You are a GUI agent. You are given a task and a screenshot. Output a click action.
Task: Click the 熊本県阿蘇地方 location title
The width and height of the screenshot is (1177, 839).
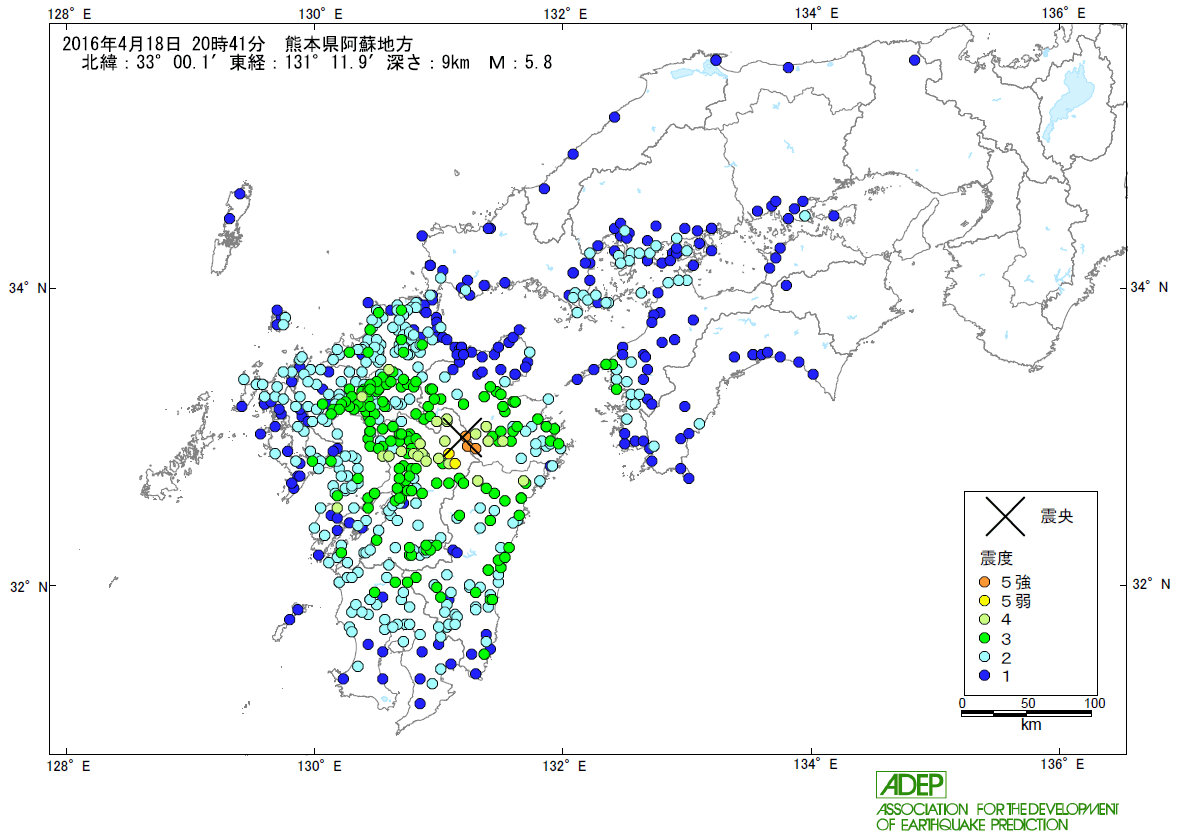pos(348,44)
